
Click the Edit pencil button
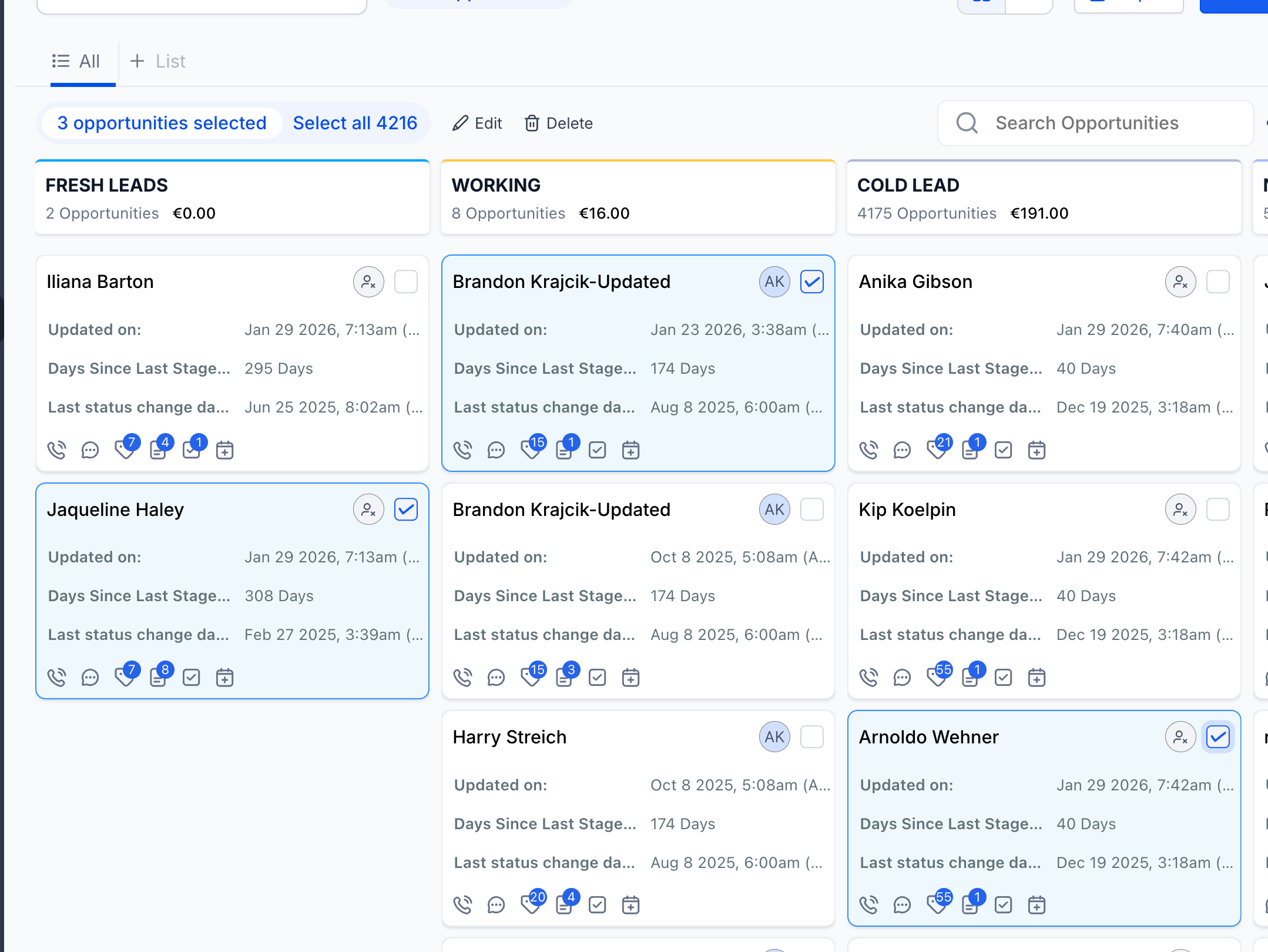[477, 123]
